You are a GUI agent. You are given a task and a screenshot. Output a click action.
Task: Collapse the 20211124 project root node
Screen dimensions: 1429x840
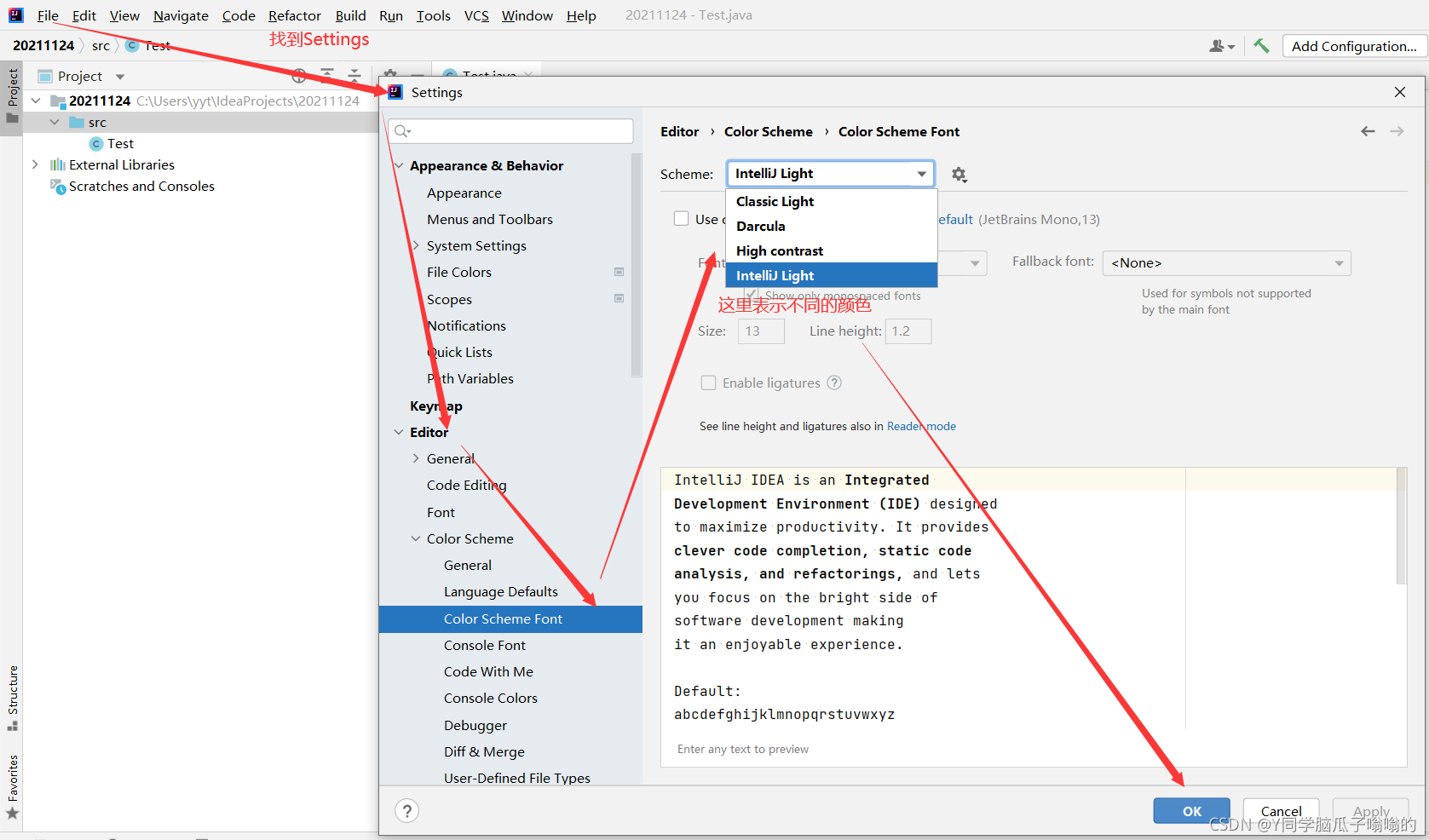tap(36, 101)
